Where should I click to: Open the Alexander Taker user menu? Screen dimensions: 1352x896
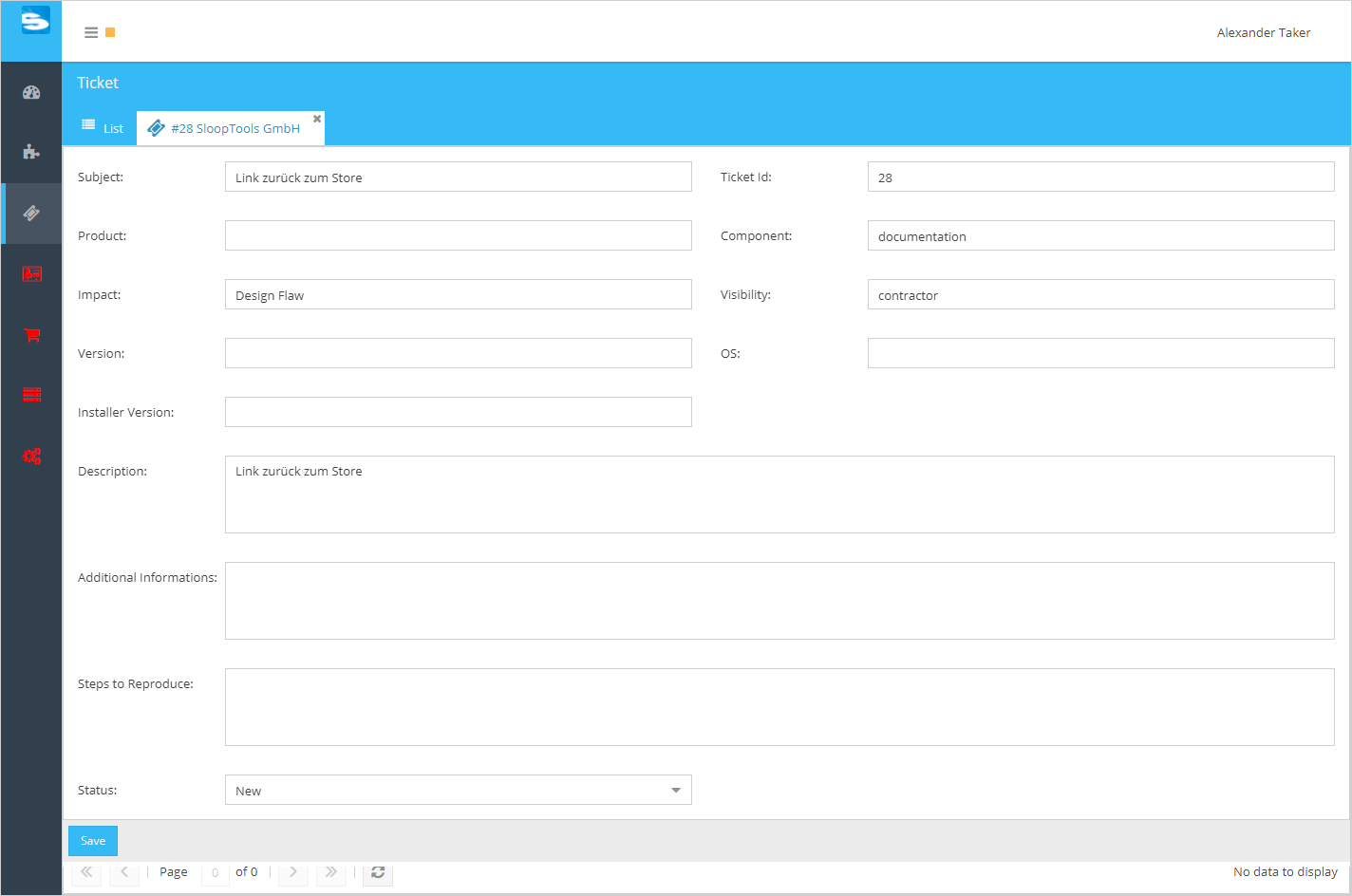pos(1264,32)
